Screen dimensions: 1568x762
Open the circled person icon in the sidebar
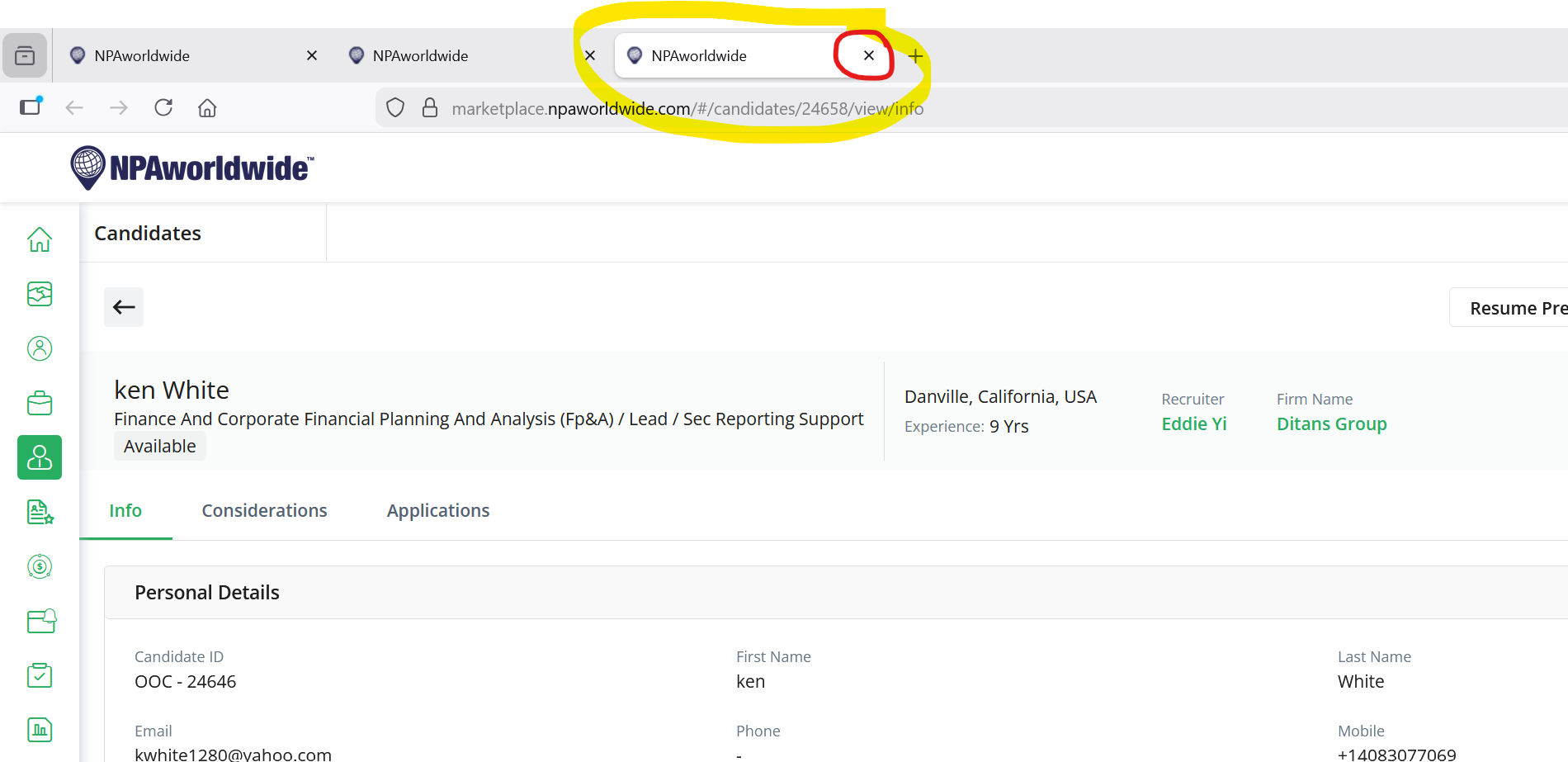click(x=40, y=348)
